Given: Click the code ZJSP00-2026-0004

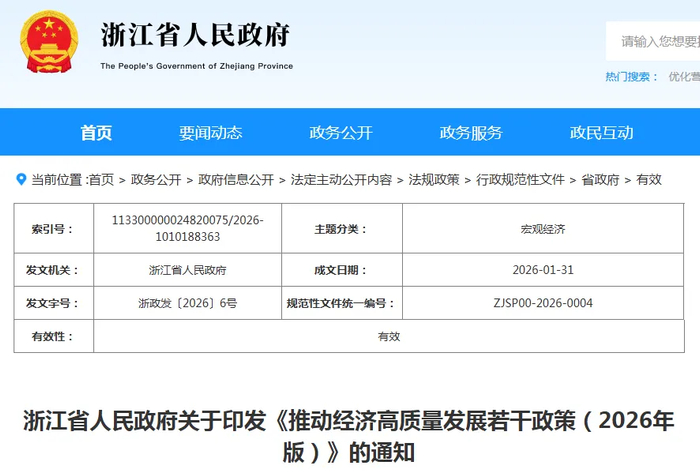Looking at the screenshot, I should (543, 303).
